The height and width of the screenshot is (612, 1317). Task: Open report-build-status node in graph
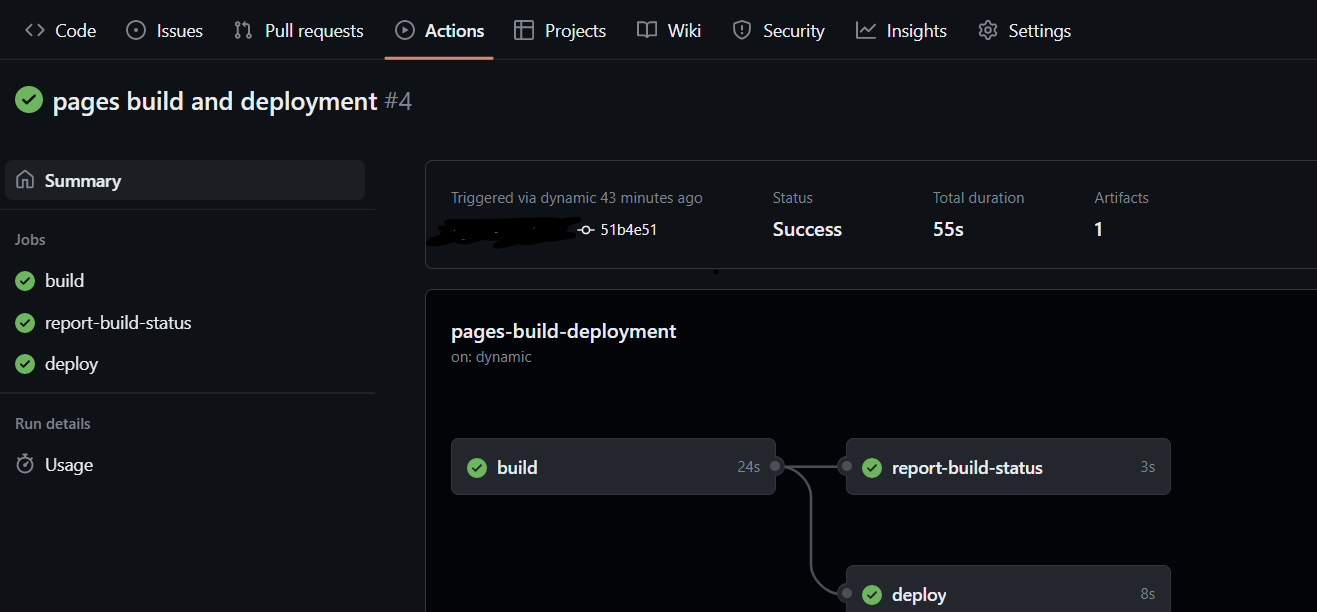(x=1008, y=466)
